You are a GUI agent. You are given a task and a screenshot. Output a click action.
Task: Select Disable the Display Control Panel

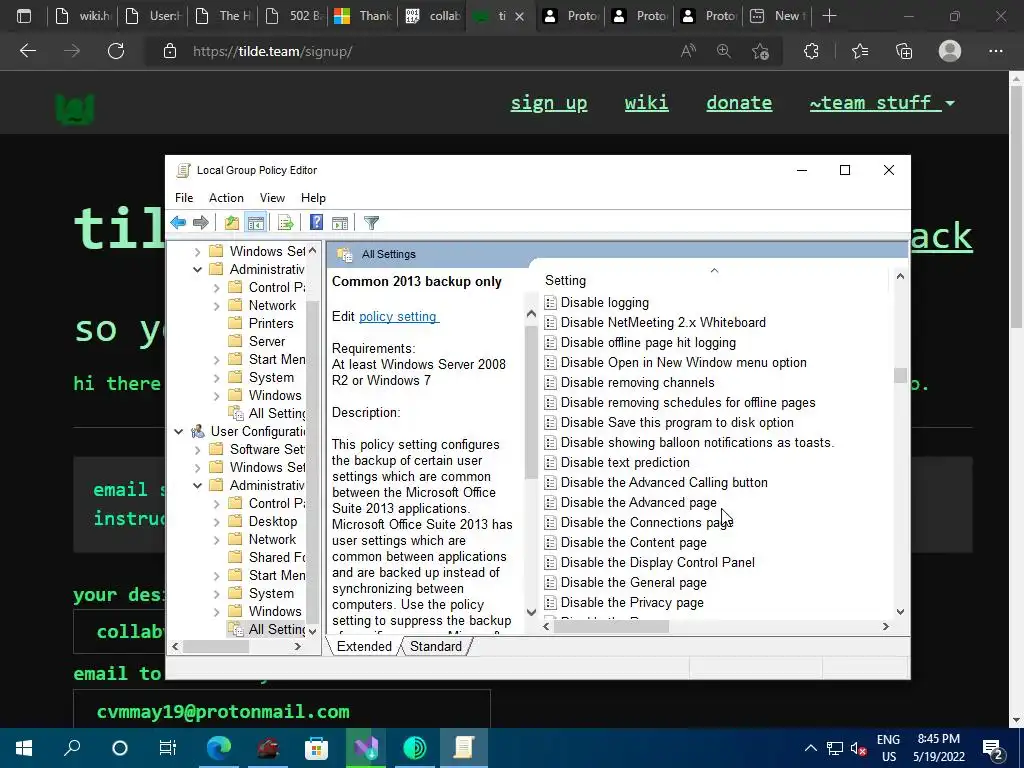658,562
